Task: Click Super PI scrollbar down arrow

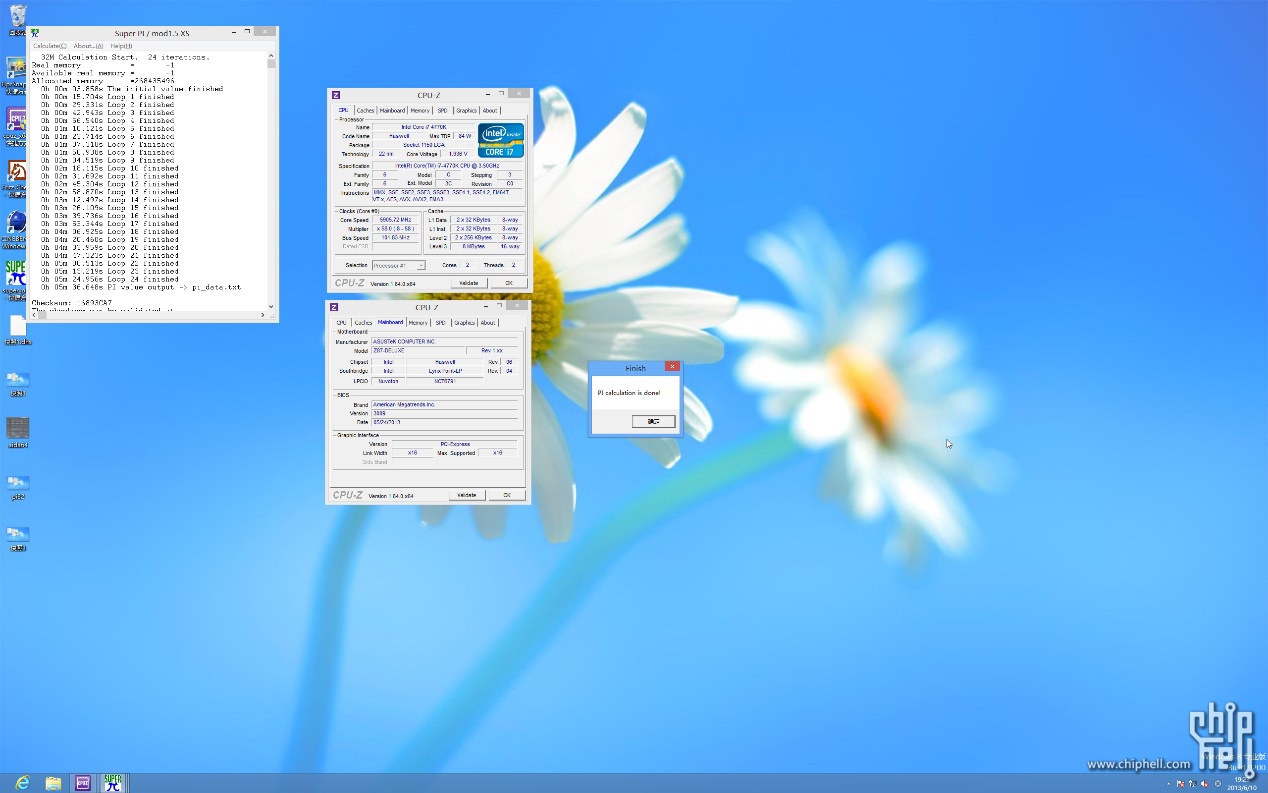Action: (271, 309)
